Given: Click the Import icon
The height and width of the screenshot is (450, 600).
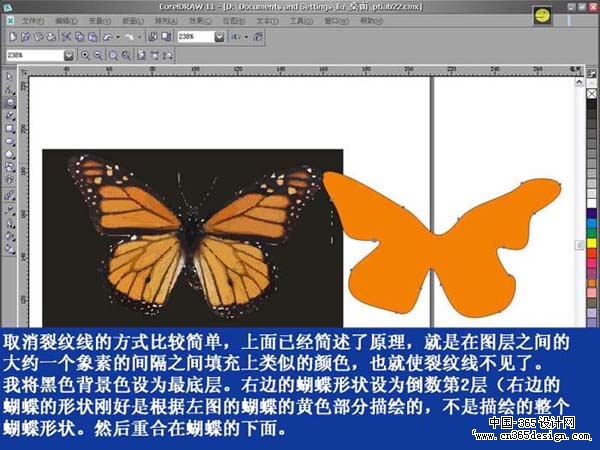Looking at the screenshot, I should point(153,37).
